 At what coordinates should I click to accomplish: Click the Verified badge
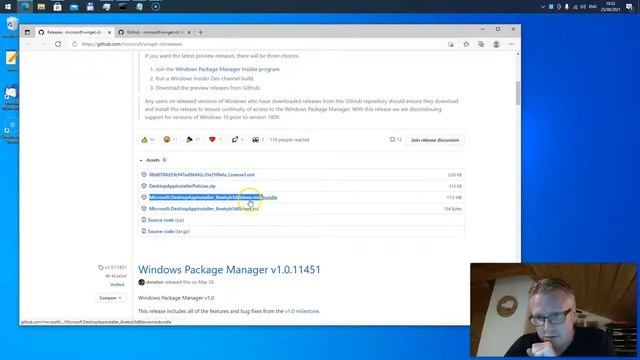click(x=117, y=284)
